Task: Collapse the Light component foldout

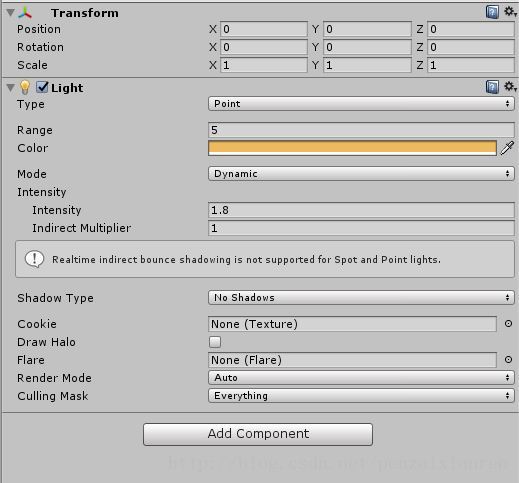Action: coord(11,88)
